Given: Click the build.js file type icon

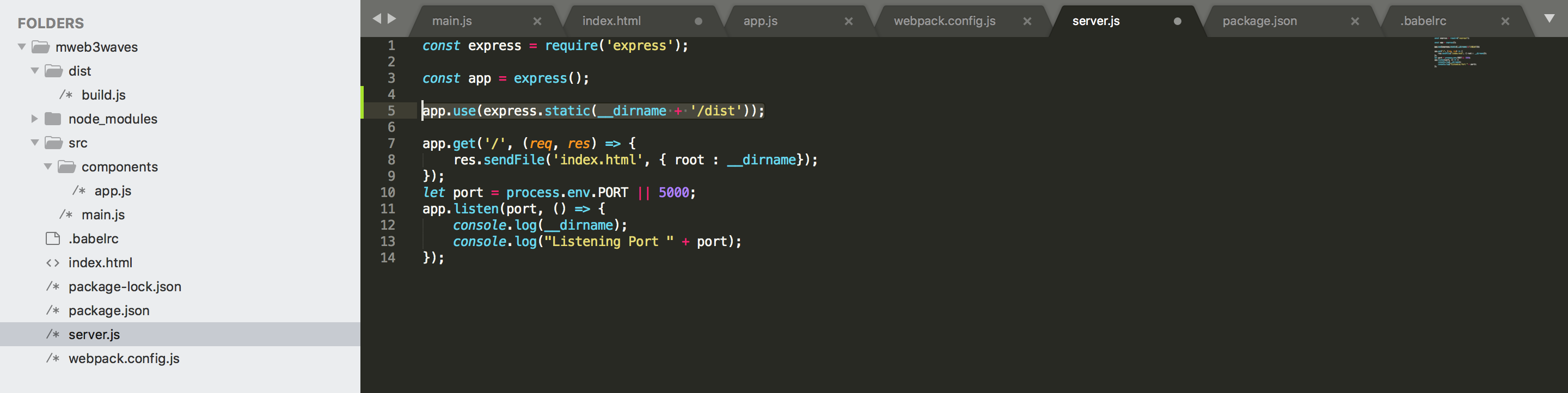Looking at the screenshot, I should point(66,94).
